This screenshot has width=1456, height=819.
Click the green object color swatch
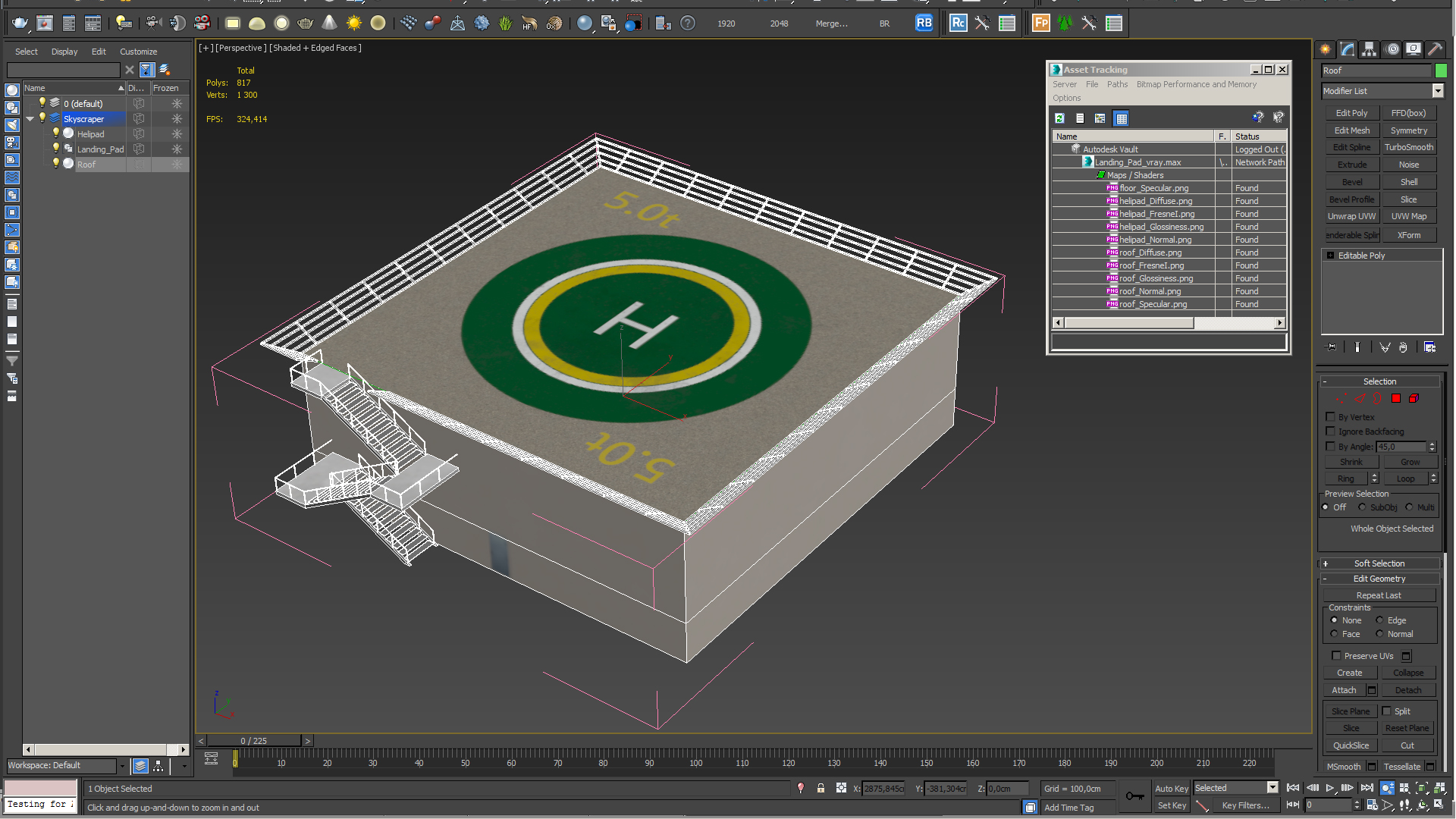click(x=1441, y=71)
